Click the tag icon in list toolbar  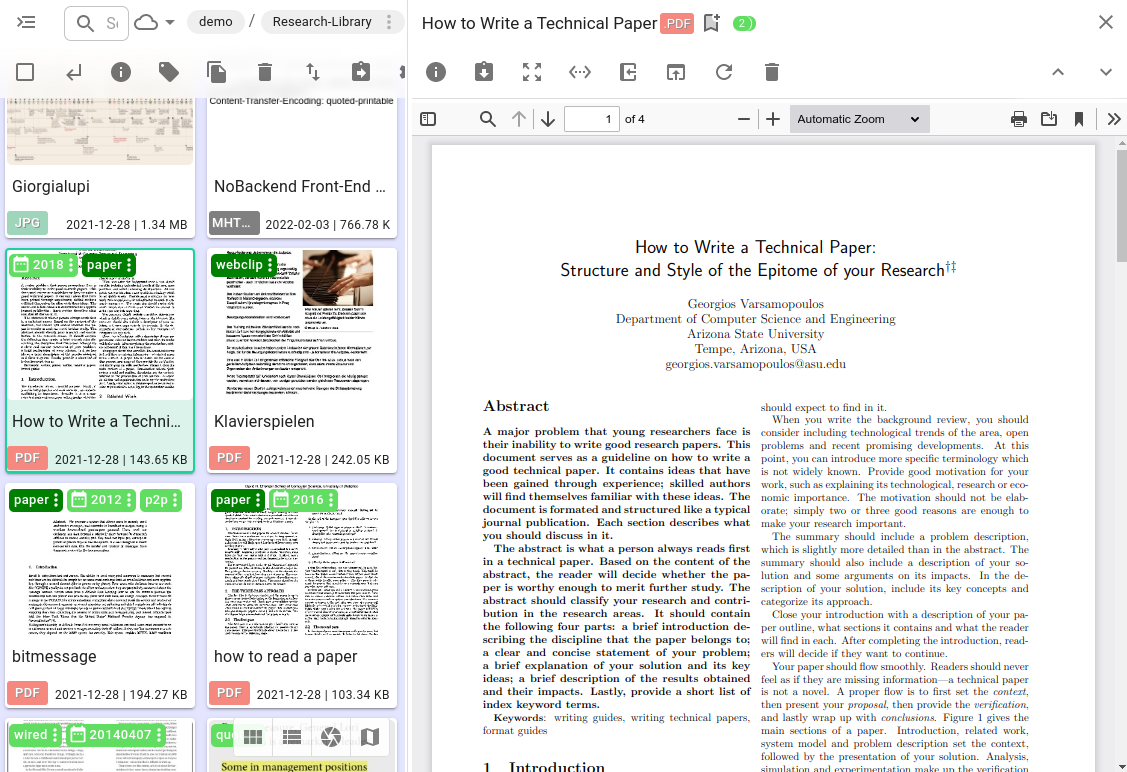(169, 72)
